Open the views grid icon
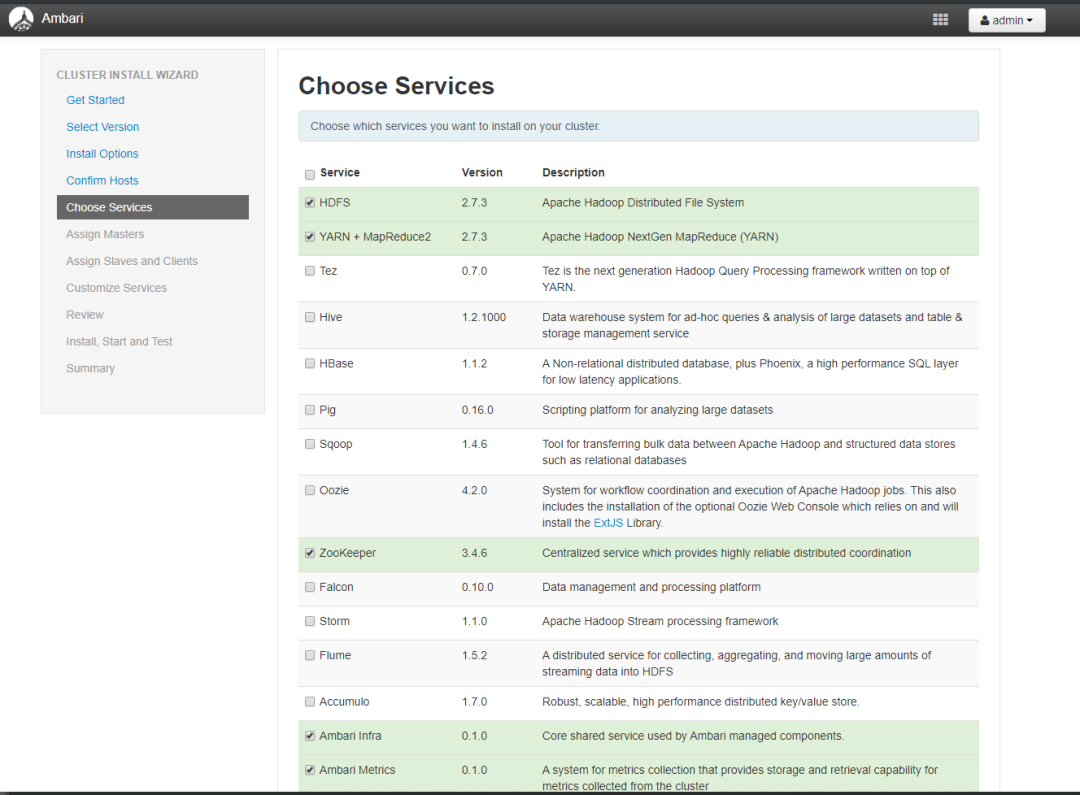The width and height of the screenshot is (1080, 795). tap(940, 20)
